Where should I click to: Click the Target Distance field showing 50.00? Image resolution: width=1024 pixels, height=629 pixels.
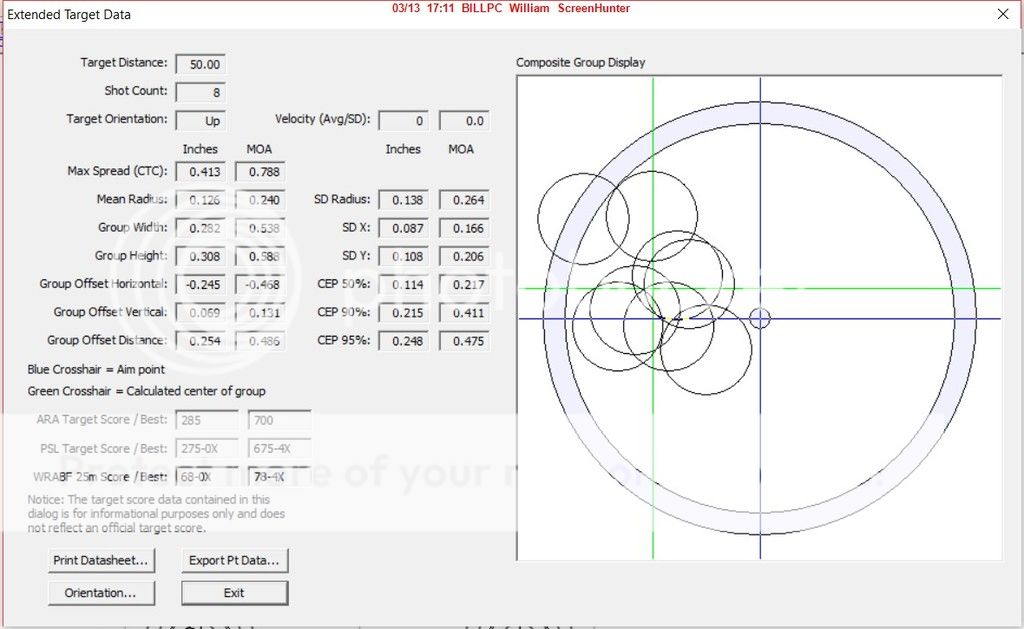(200, 64)
